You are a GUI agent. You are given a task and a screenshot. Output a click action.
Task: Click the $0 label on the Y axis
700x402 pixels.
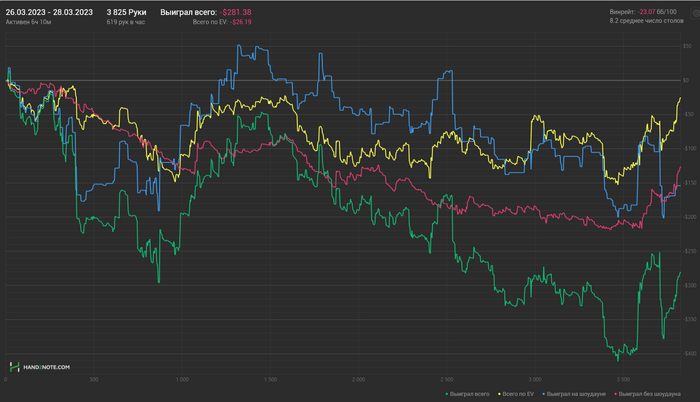[686, 80]
